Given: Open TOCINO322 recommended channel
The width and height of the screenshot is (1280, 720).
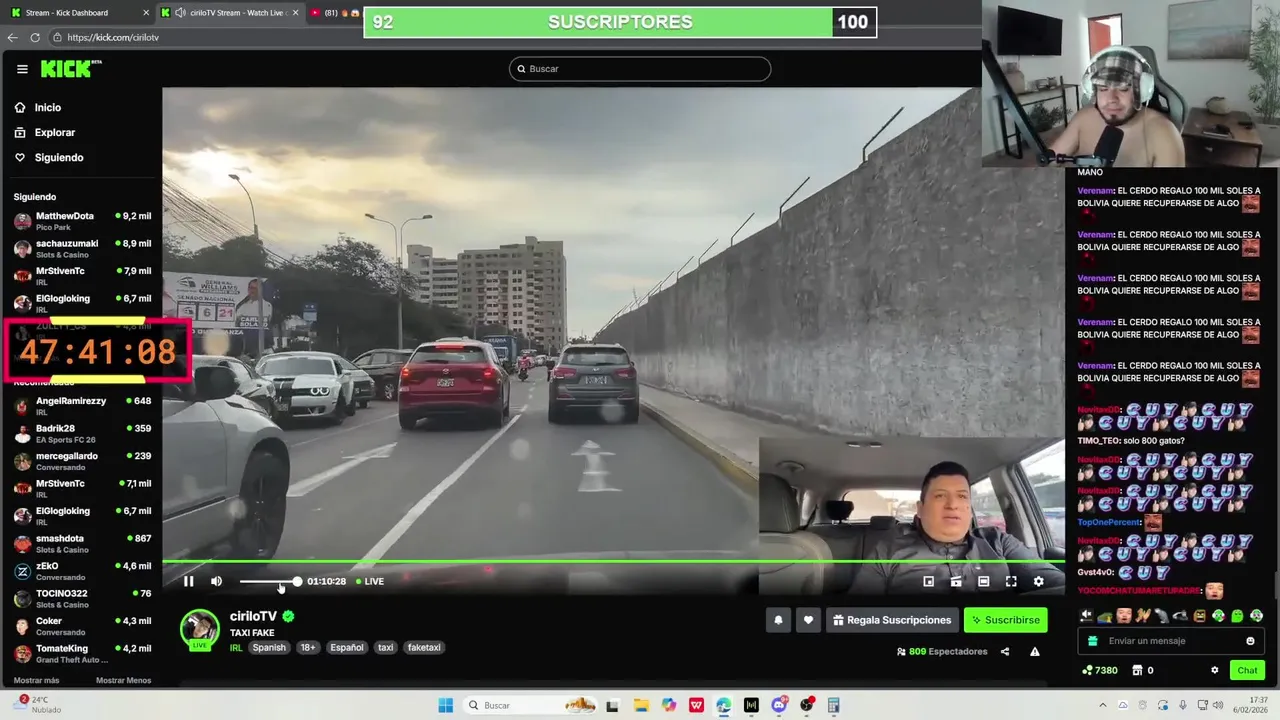Looking at the screenshot, I should (x=82, y=599).
